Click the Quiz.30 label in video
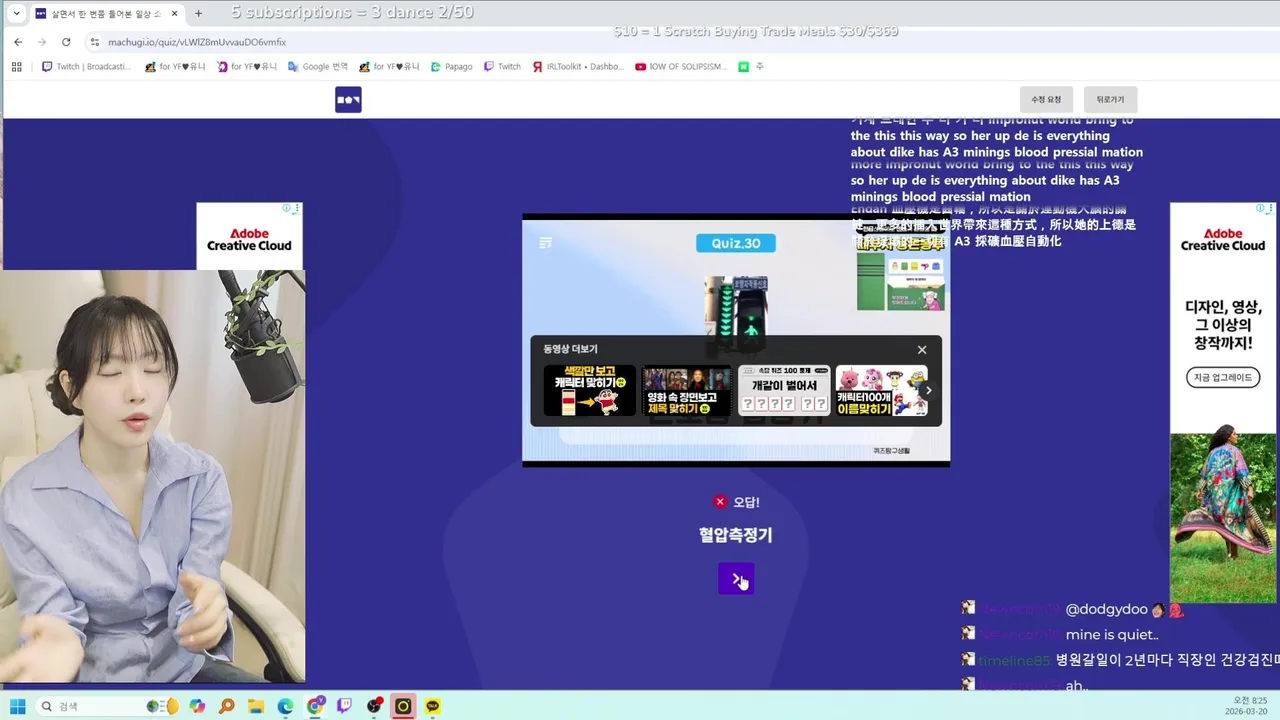This screenshot has height=720, width=1280. [x=736, y=243]
